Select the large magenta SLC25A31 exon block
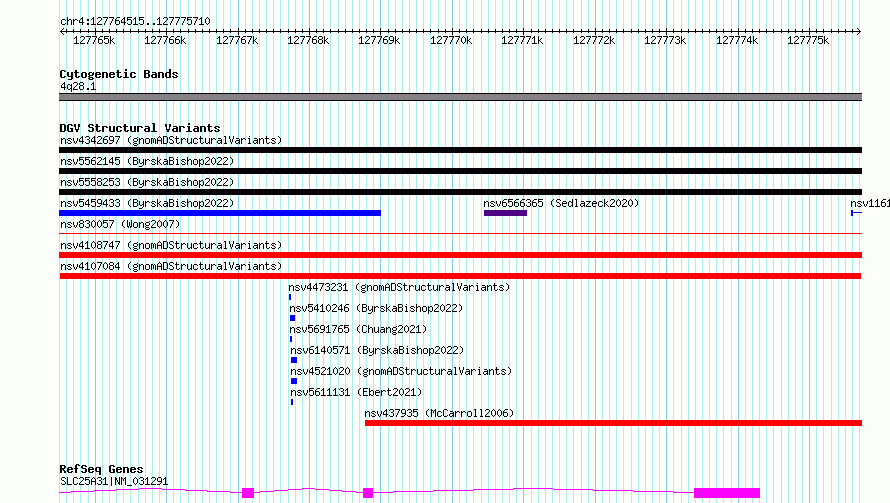Image resolution: width=890 pixels, height=503 pixels. click(x=727, y=493)
